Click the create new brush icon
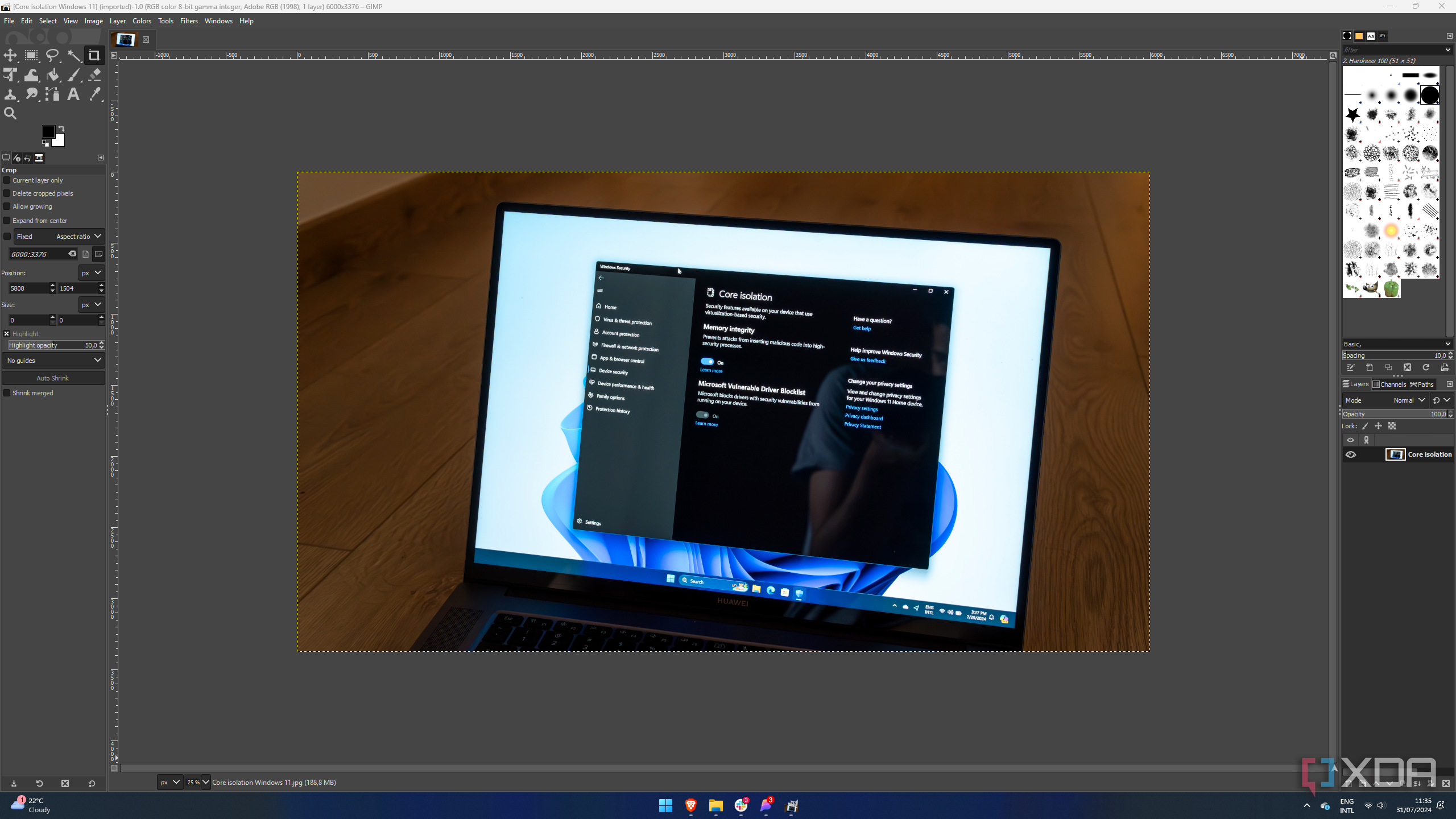The image size is (1456, 819). 1370,367
